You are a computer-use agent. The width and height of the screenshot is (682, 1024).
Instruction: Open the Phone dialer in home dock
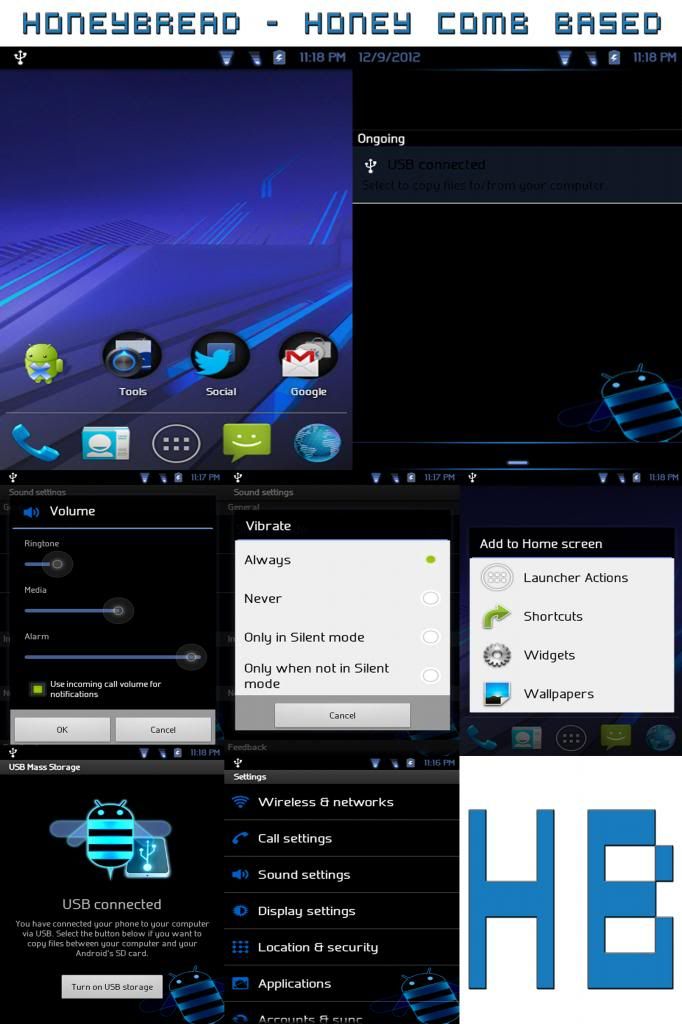coord(34,442)
